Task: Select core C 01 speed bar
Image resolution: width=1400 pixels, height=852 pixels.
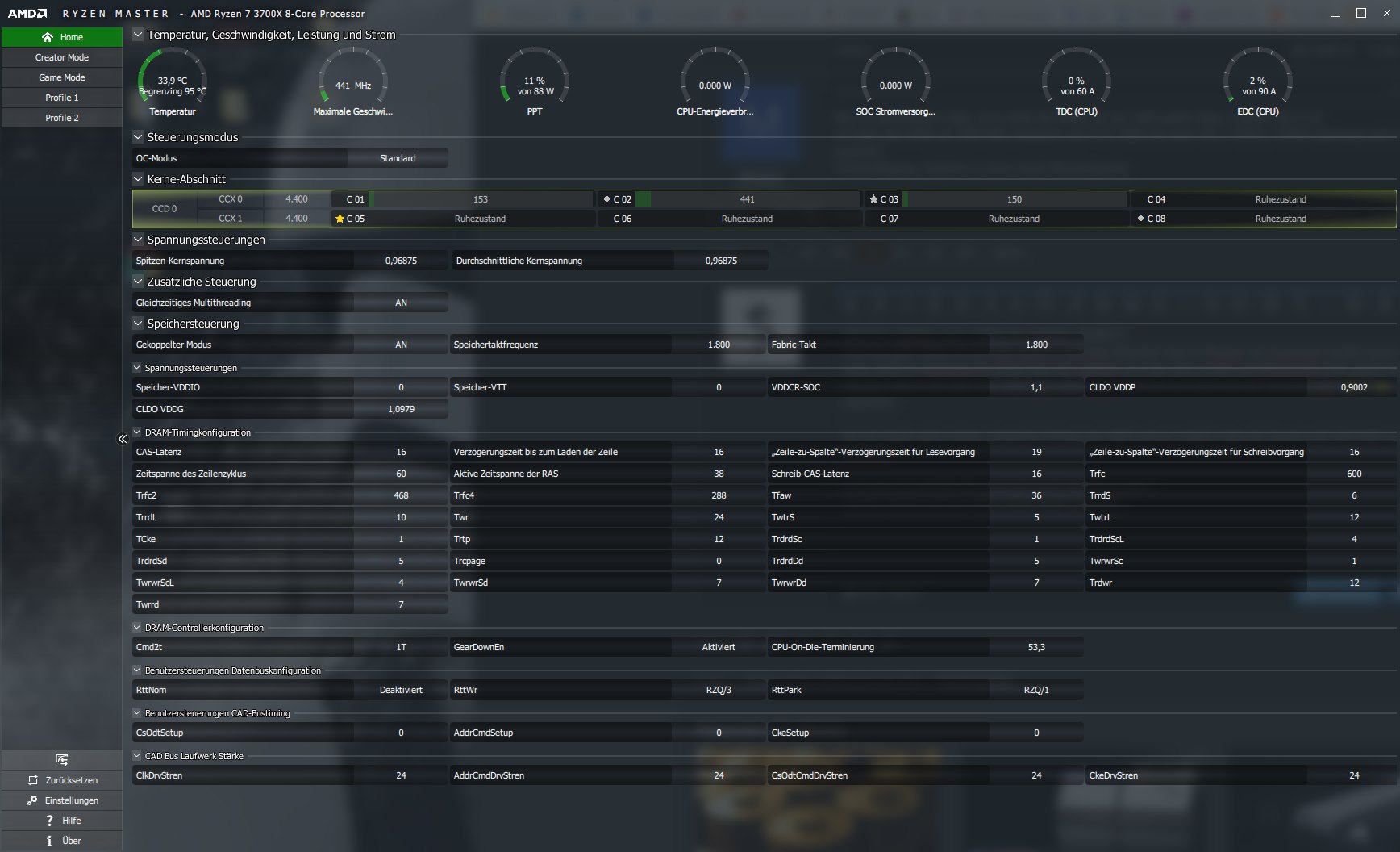Action: coord(481,199)
